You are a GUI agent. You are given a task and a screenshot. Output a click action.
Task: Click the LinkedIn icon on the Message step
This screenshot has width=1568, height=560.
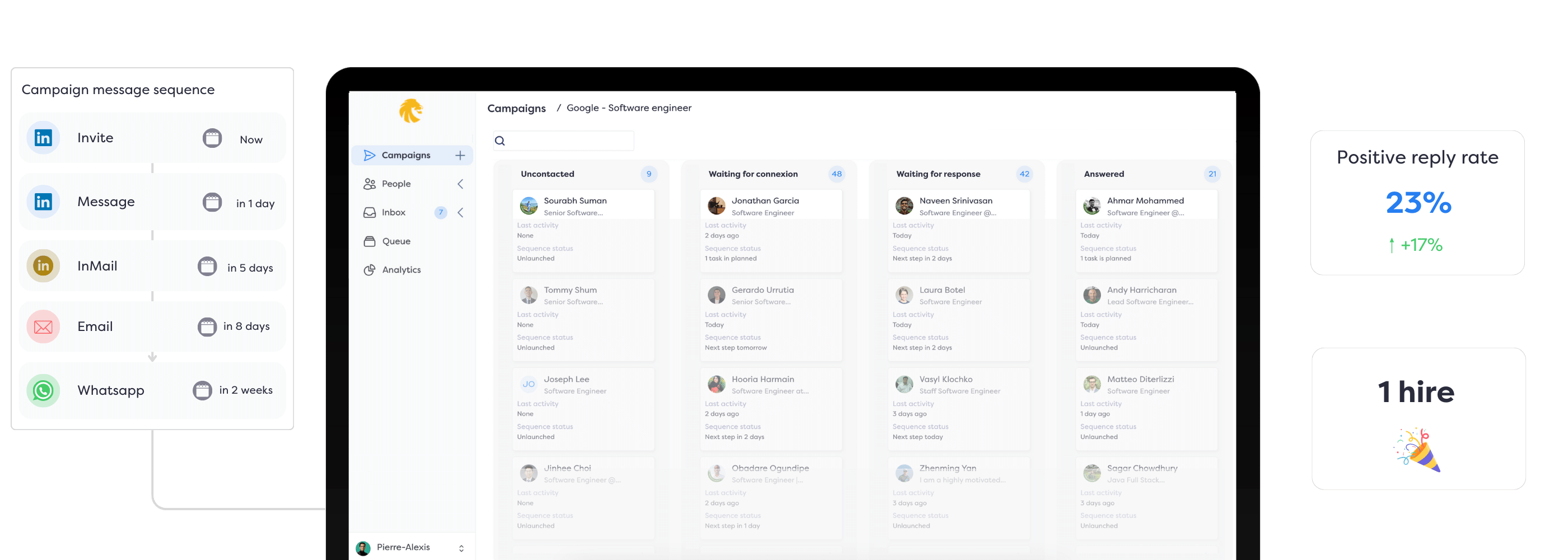coord(43,202)
